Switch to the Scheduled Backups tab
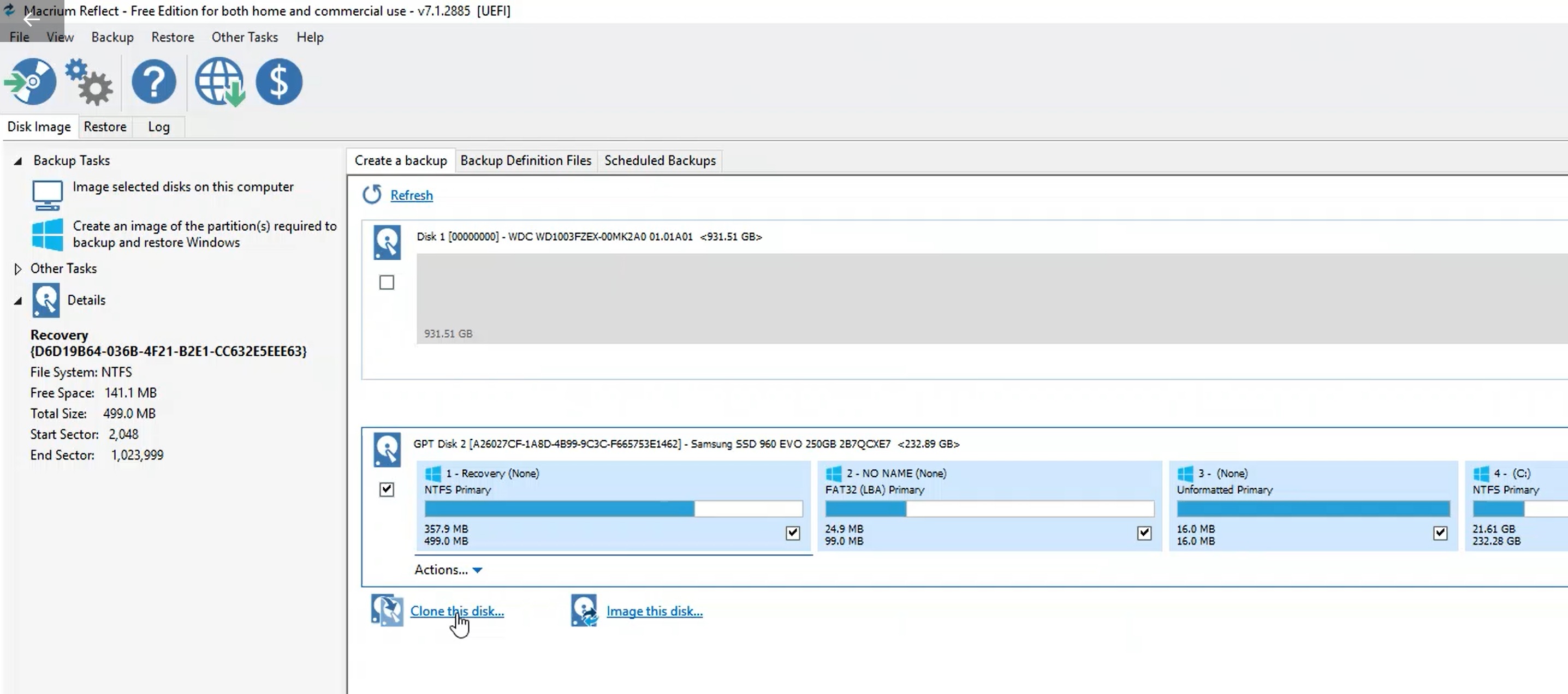Viewport: 1568px width, 694px height. pos(660,160)
